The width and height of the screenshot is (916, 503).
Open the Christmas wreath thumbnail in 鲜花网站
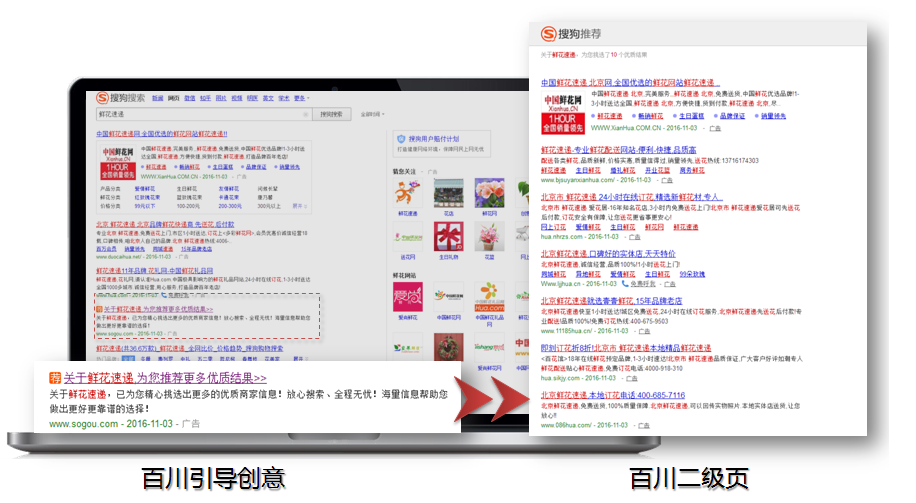click(x=448, y=347)
